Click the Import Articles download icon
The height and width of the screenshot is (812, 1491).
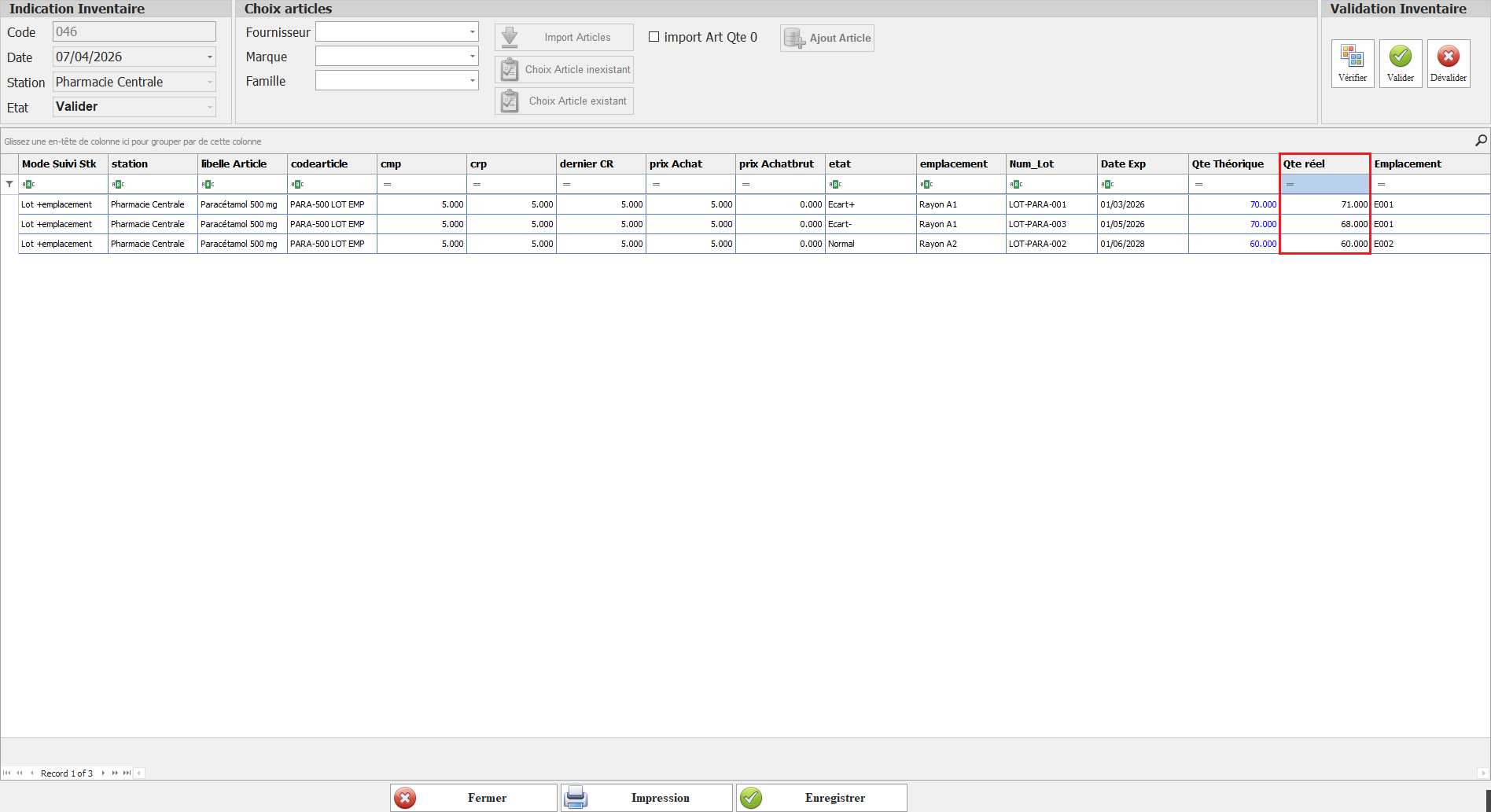(510, 37)
